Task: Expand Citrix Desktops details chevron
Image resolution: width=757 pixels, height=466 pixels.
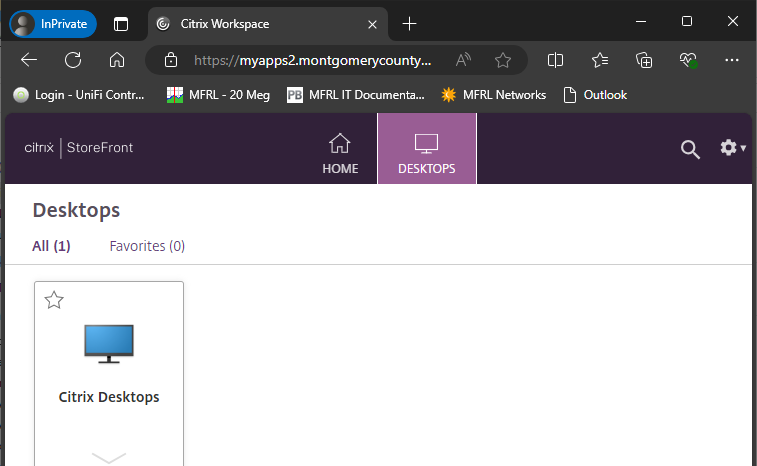Action: click(x=109, y=457)
